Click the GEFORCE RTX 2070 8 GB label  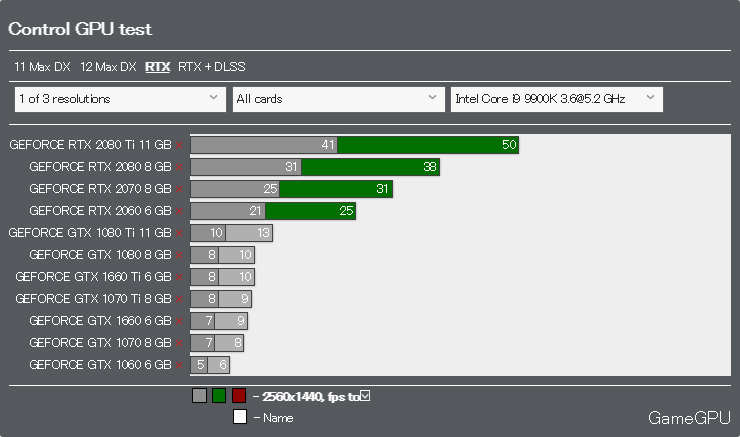coord(100,189)
